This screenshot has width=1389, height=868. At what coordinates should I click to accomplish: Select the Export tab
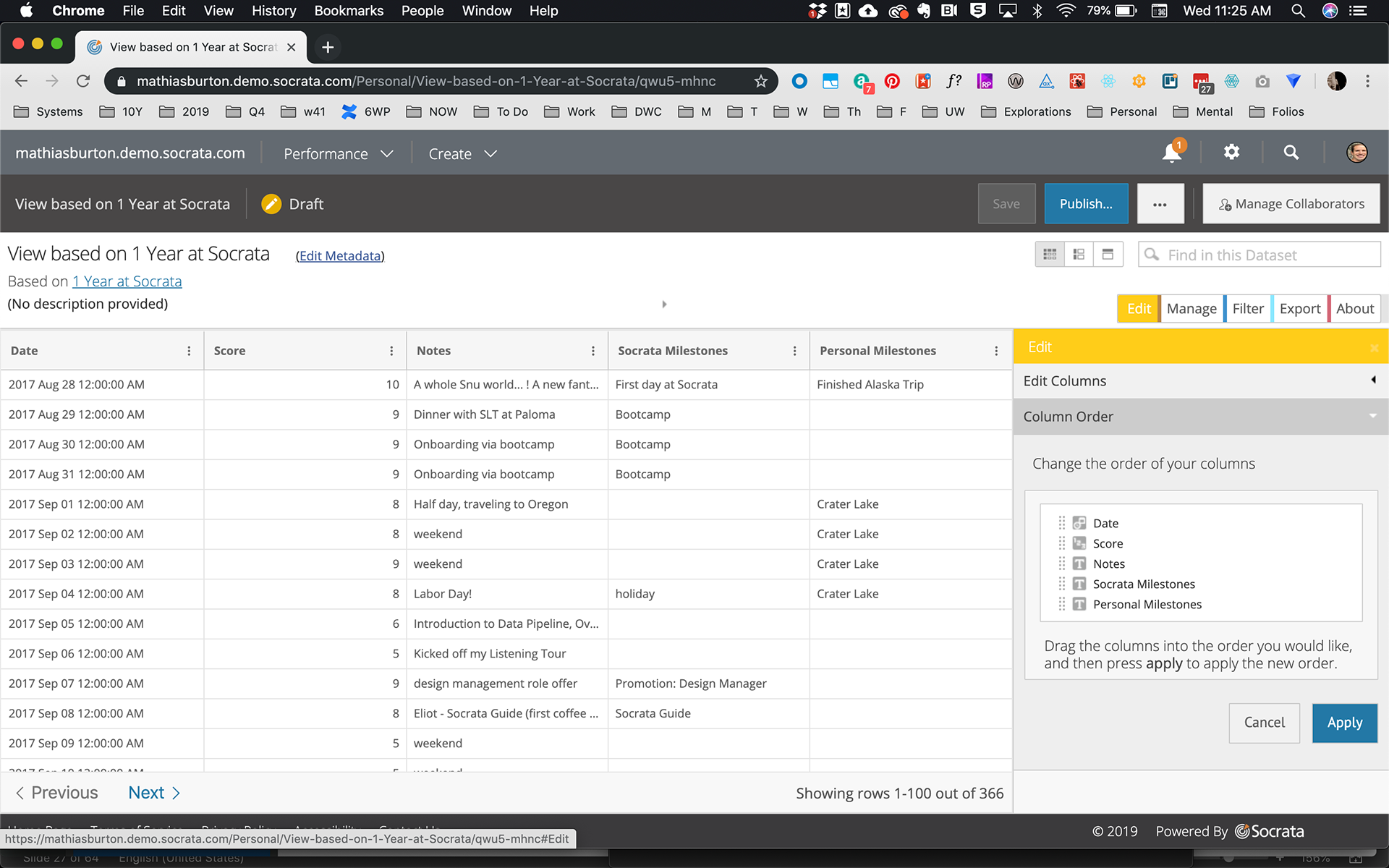pyautogui.click(x=1300, y=309)
